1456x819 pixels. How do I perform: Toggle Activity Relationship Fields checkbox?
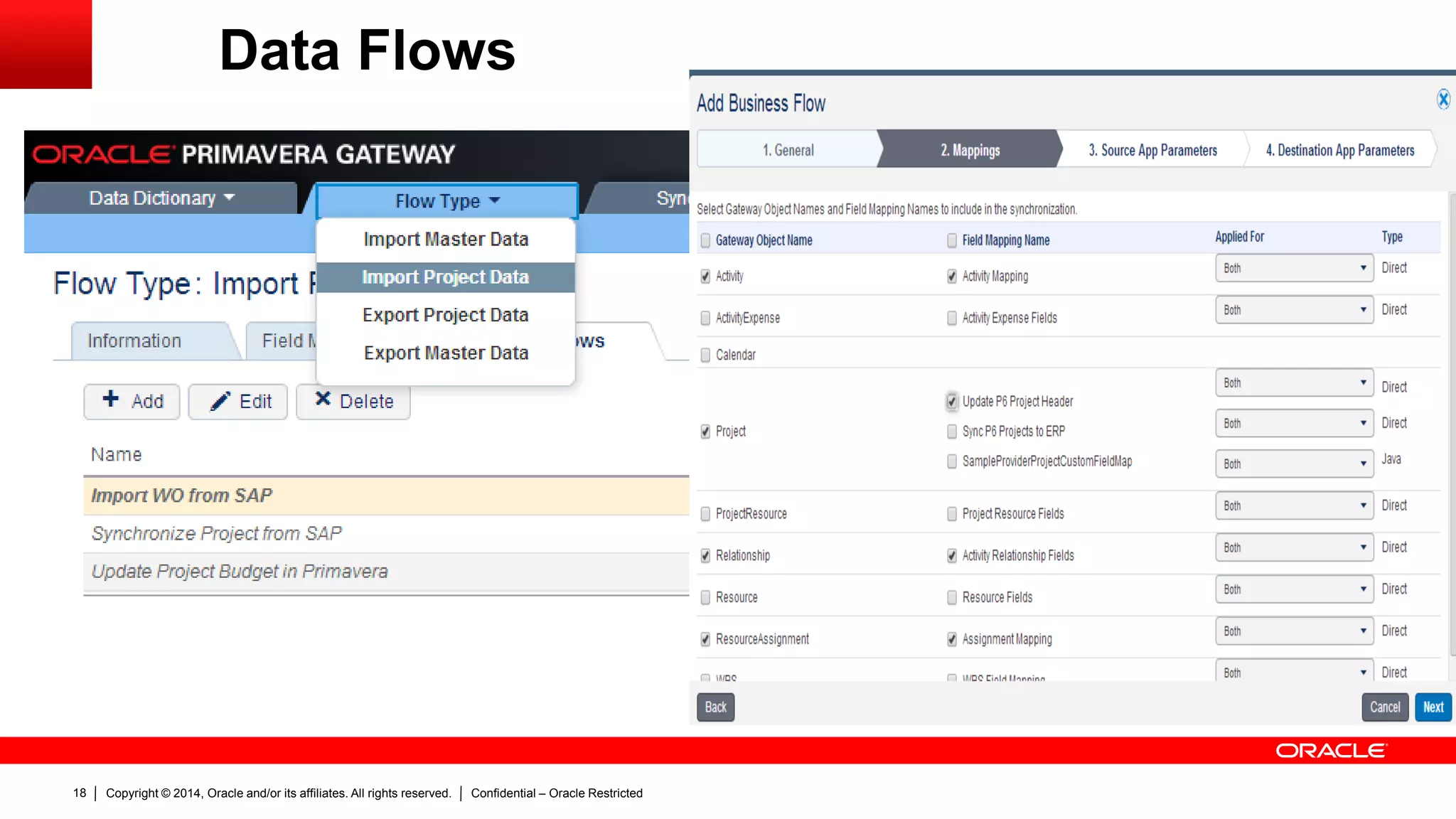[x=952, y=556]
